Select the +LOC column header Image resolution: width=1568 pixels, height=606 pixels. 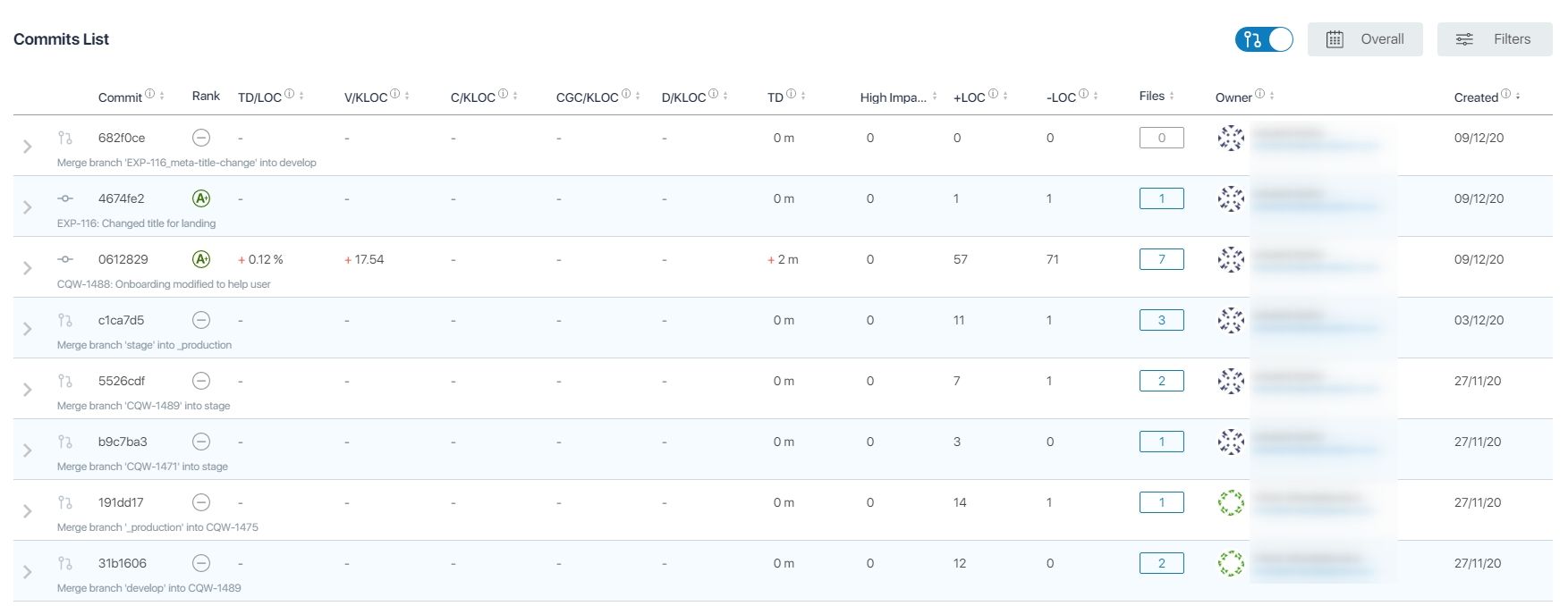tap(969, 97)
